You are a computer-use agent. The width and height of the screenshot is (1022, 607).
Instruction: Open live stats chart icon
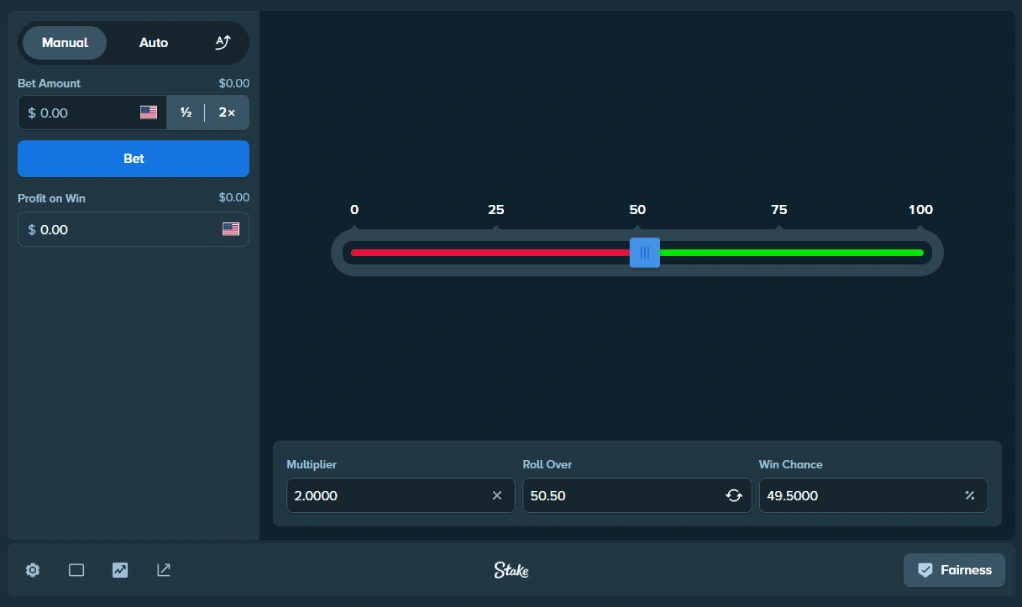coord(120,570)
